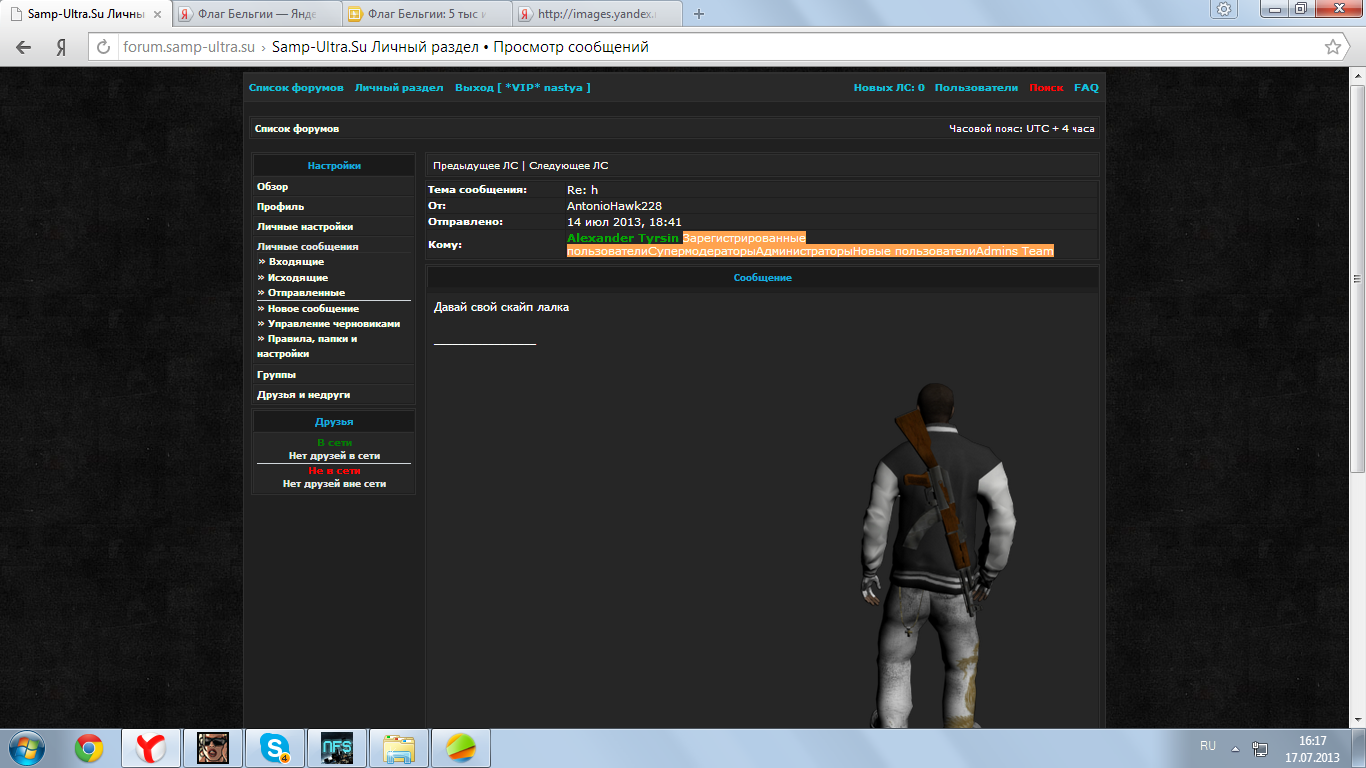The width and height of the screenshot is (1366, 768).
Task: Click the RU language indicator
Action: 1208,746
